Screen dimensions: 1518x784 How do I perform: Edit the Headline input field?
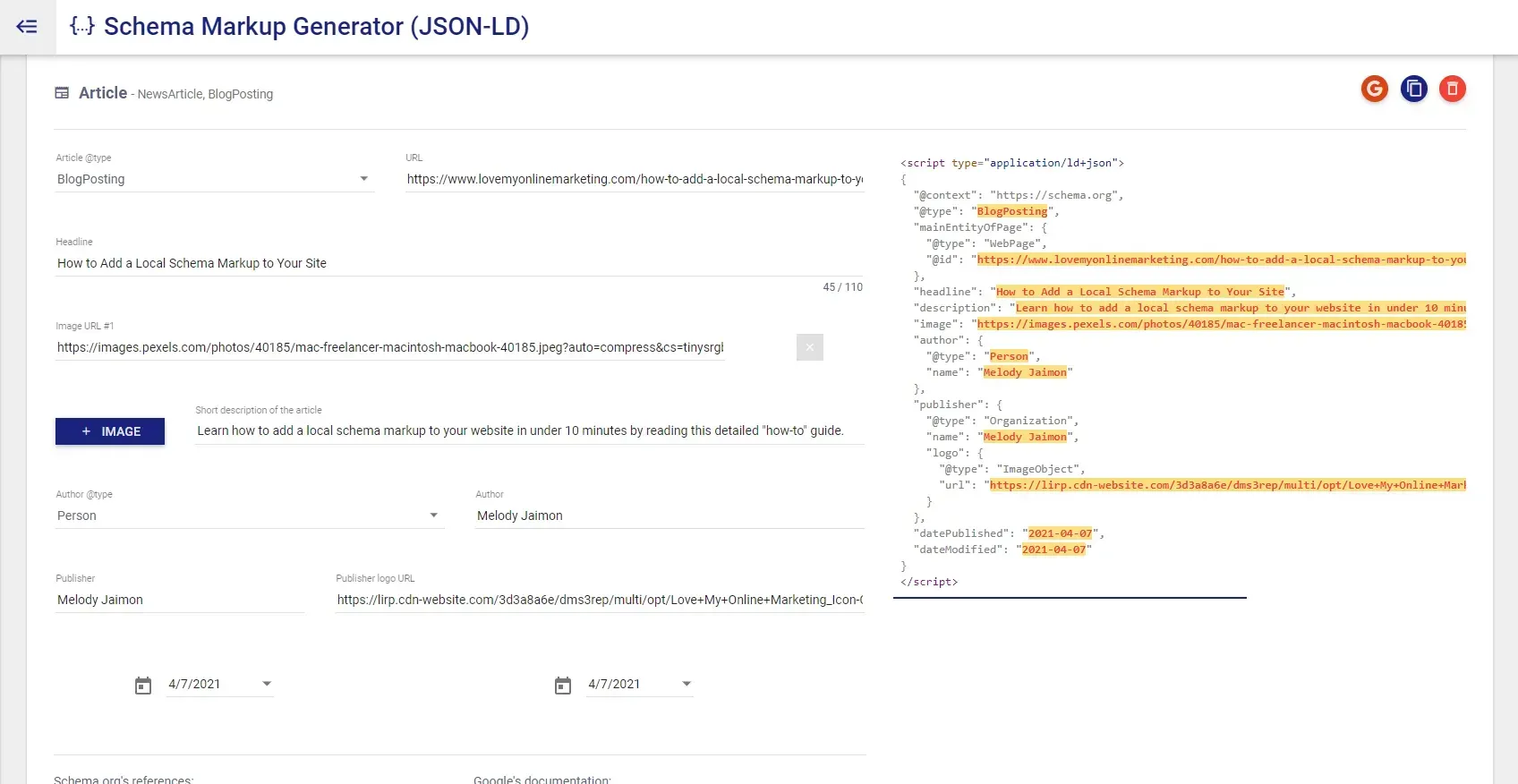tap(459, 263)
